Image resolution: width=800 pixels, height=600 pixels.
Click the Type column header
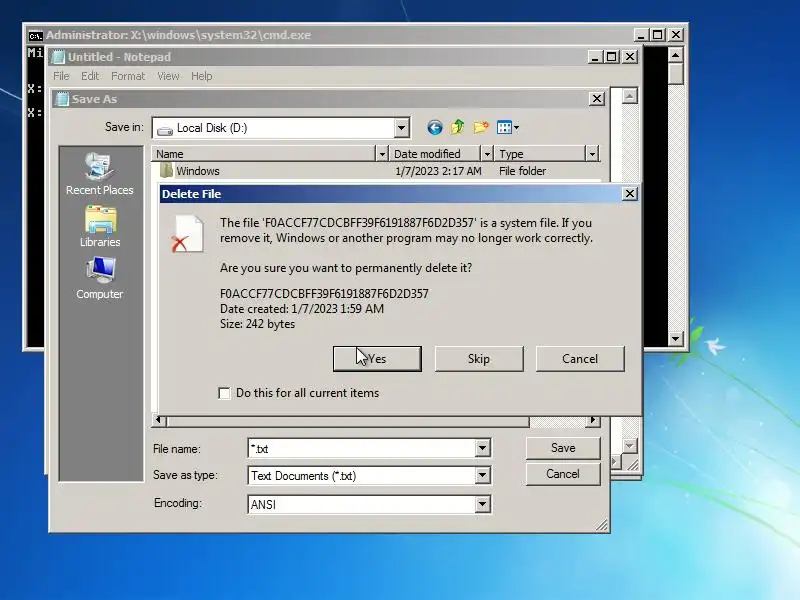540,154
